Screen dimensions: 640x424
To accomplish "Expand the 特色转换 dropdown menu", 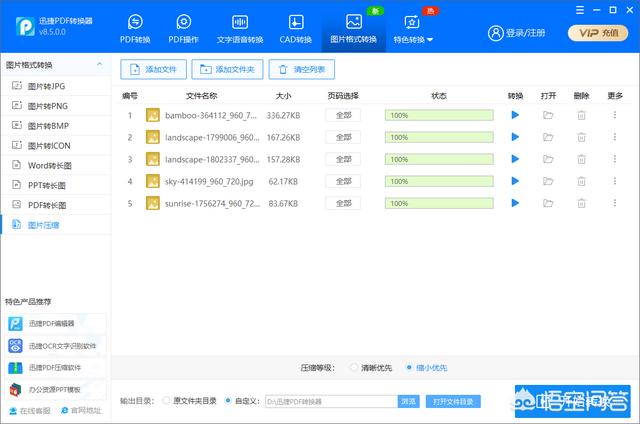I will [x=413, y=28].
